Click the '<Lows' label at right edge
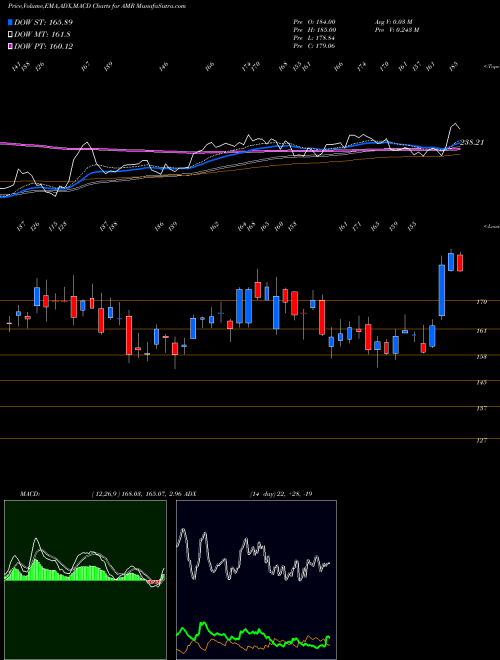Image resolution: width=500 pixels, height=660 pixels. point(492,226)
